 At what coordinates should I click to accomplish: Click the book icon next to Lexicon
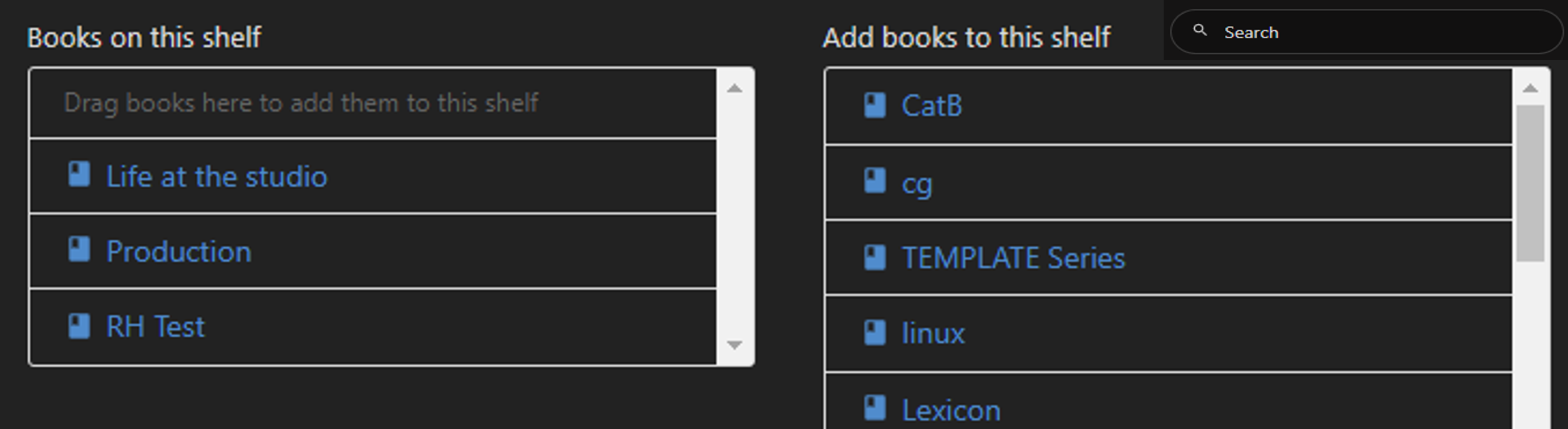pyautogui.click(x=875, y=408)
